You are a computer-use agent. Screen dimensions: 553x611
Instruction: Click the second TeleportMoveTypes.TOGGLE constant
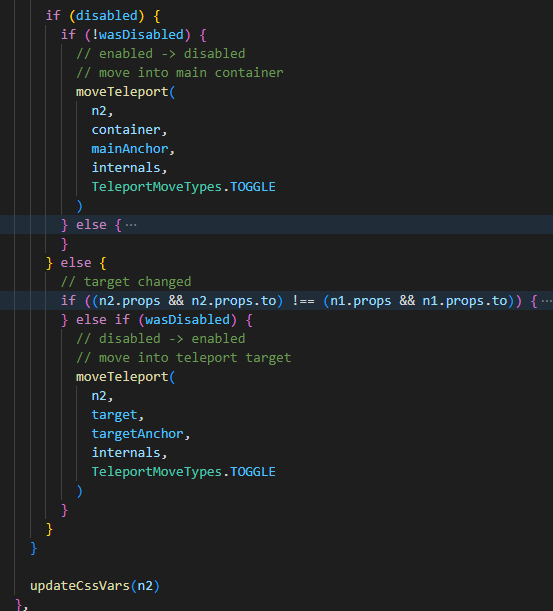(184, 471)
